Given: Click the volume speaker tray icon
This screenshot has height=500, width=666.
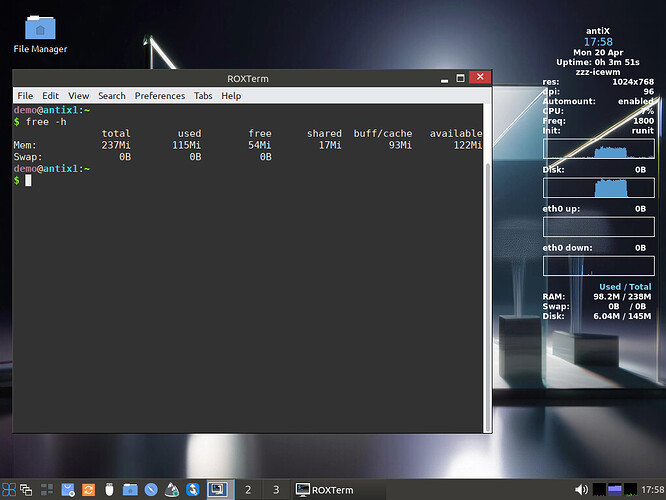Looking at the screenshot, I should 581,490.
